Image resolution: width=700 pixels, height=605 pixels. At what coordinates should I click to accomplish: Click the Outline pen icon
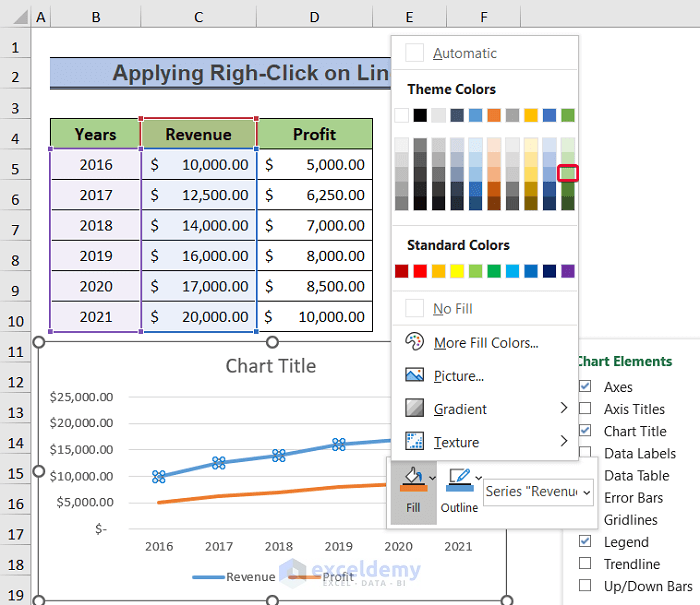pyautogui.click(x=459, y=479)
